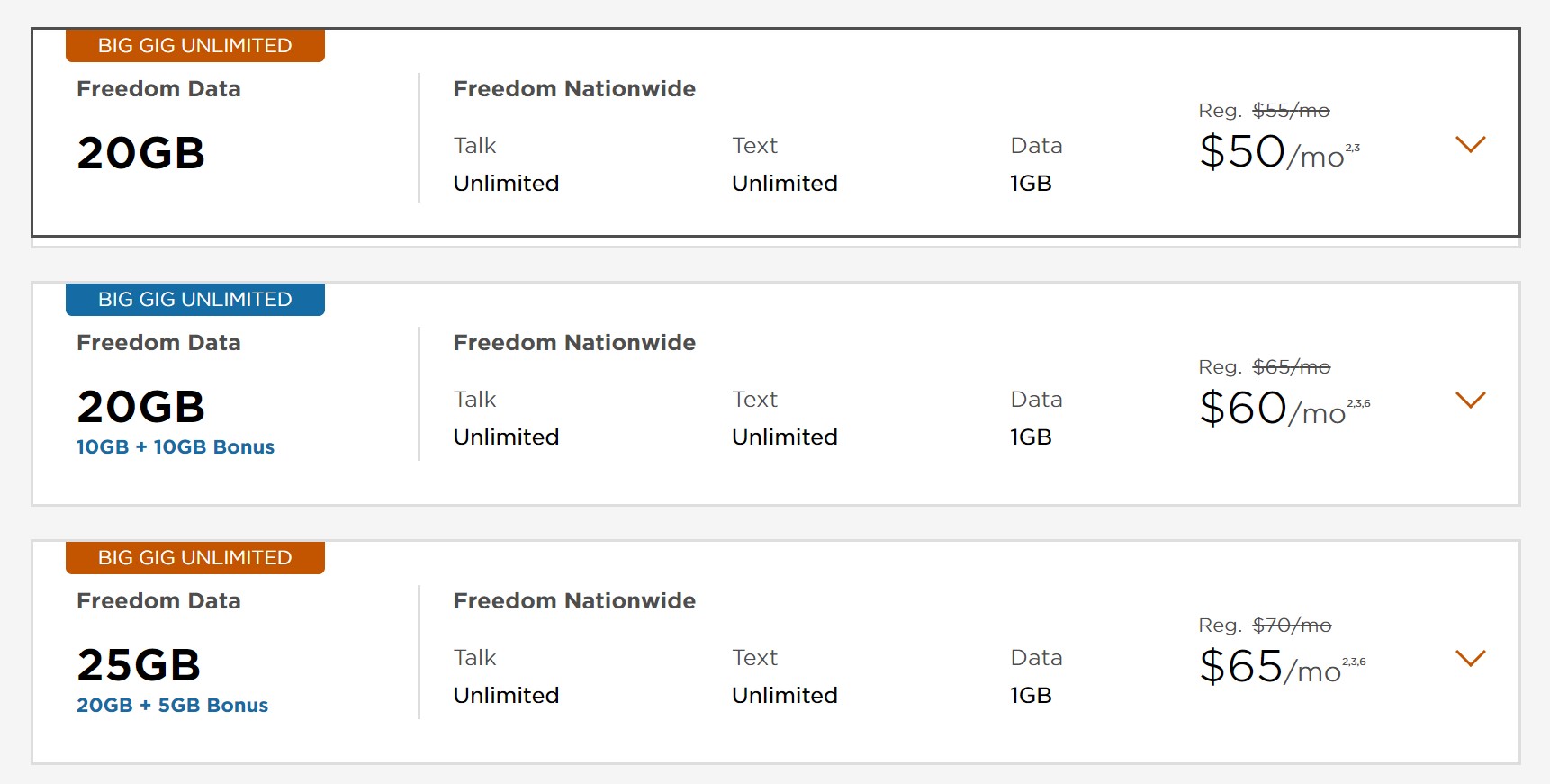This screenshot has height=784, width=1550.
Task: Click the orange badge on the $50/mo plan
Action: (x=195, y=46)
